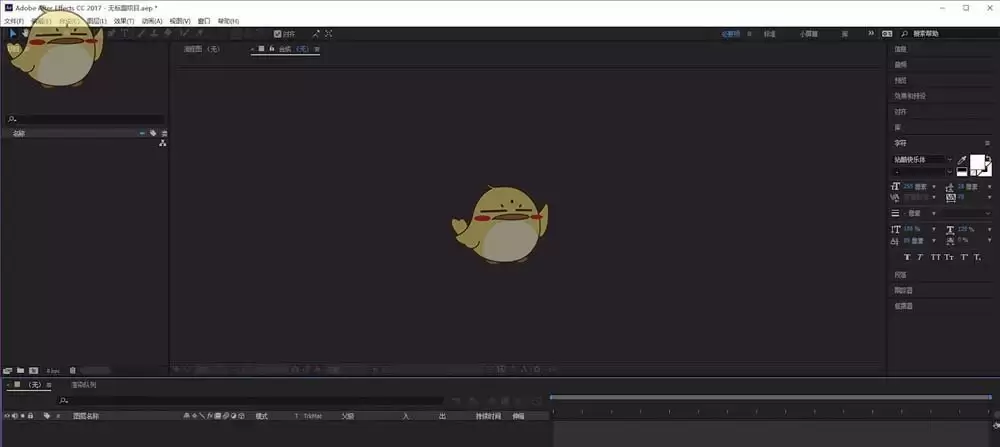Screen dimensions: 1000x447
Task: Select the Puppet Pin tool
Action: (x=199, y=33)
